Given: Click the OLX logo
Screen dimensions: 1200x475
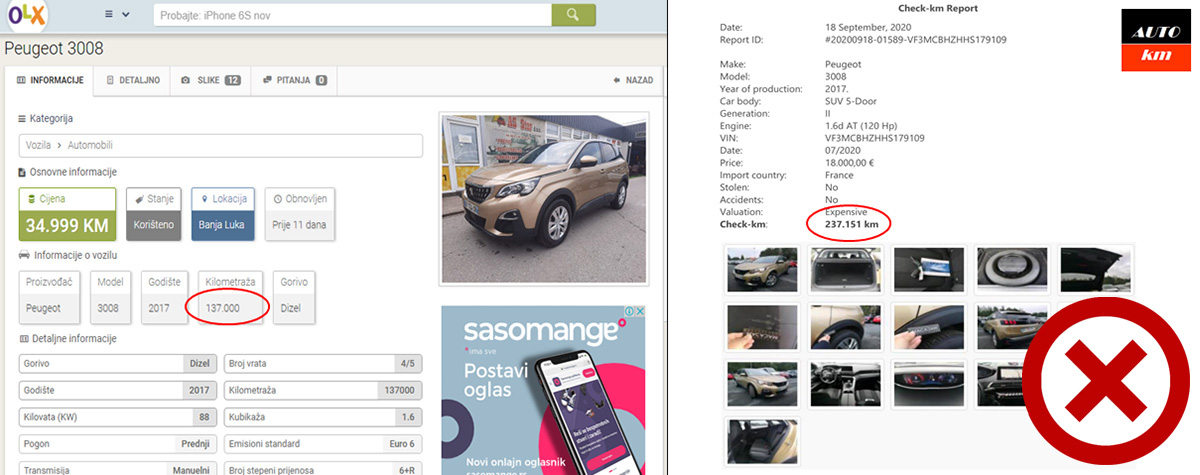Looking at the screenshot, I should 27,15.
